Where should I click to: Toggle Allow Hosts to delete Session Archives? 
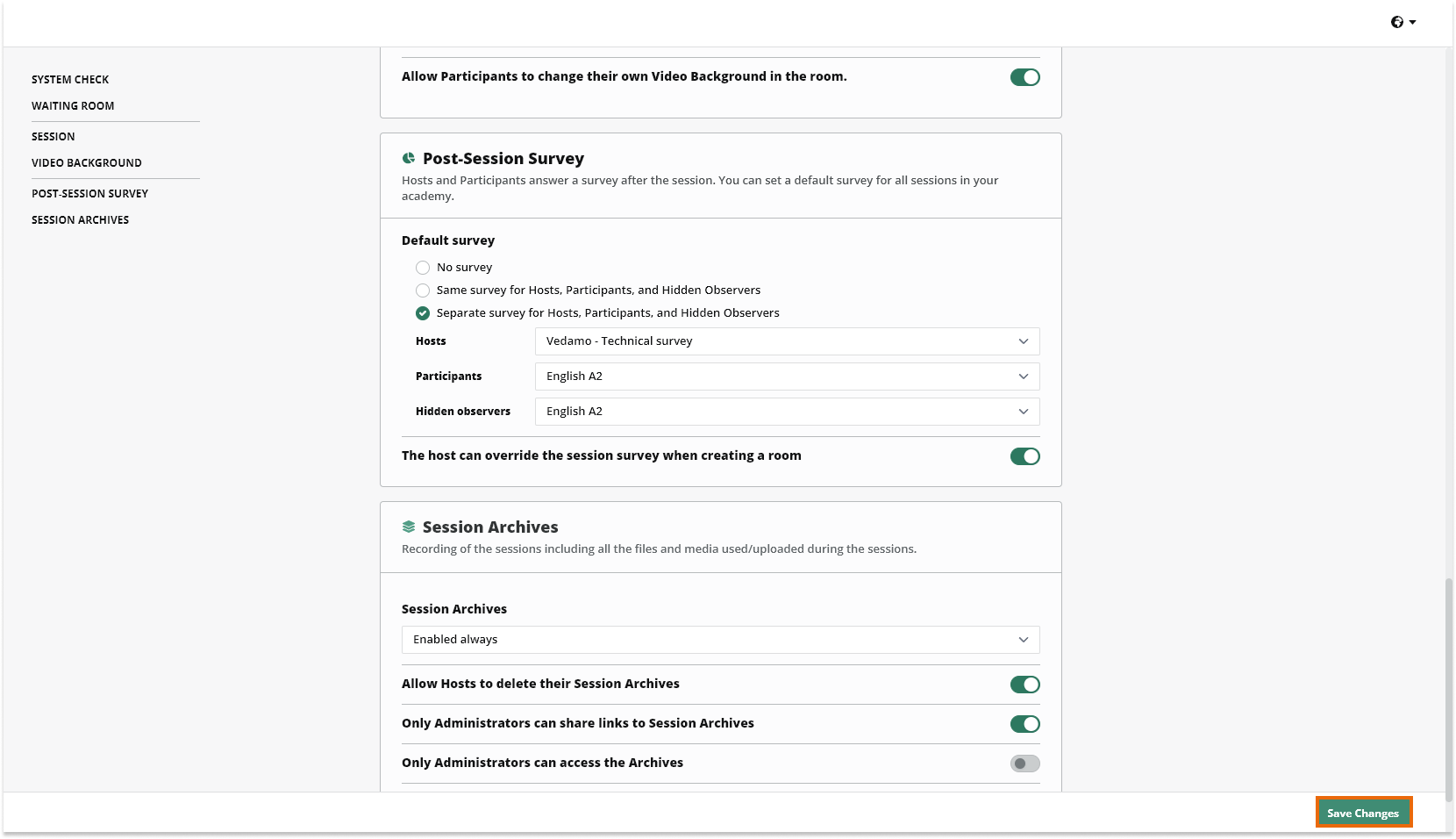click(1024, 685)
